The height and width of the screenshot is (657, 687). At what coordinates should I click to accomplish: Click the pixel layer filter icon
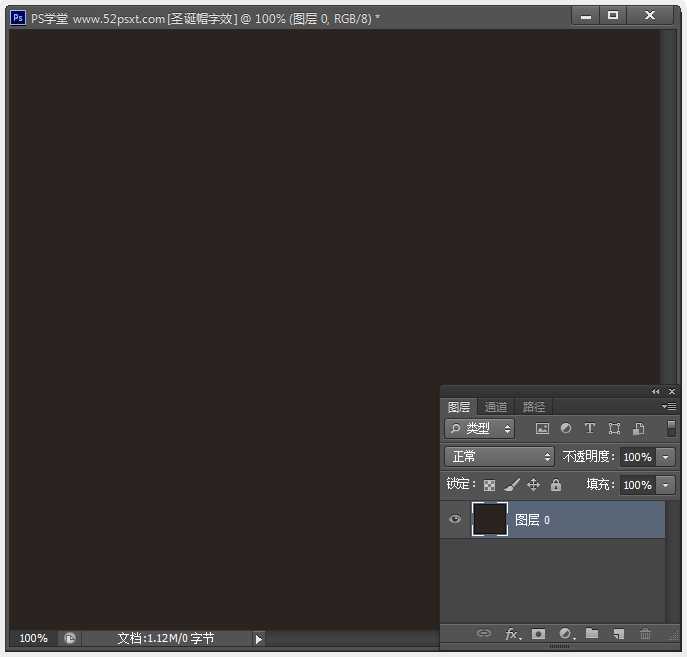tap(542, 428)
